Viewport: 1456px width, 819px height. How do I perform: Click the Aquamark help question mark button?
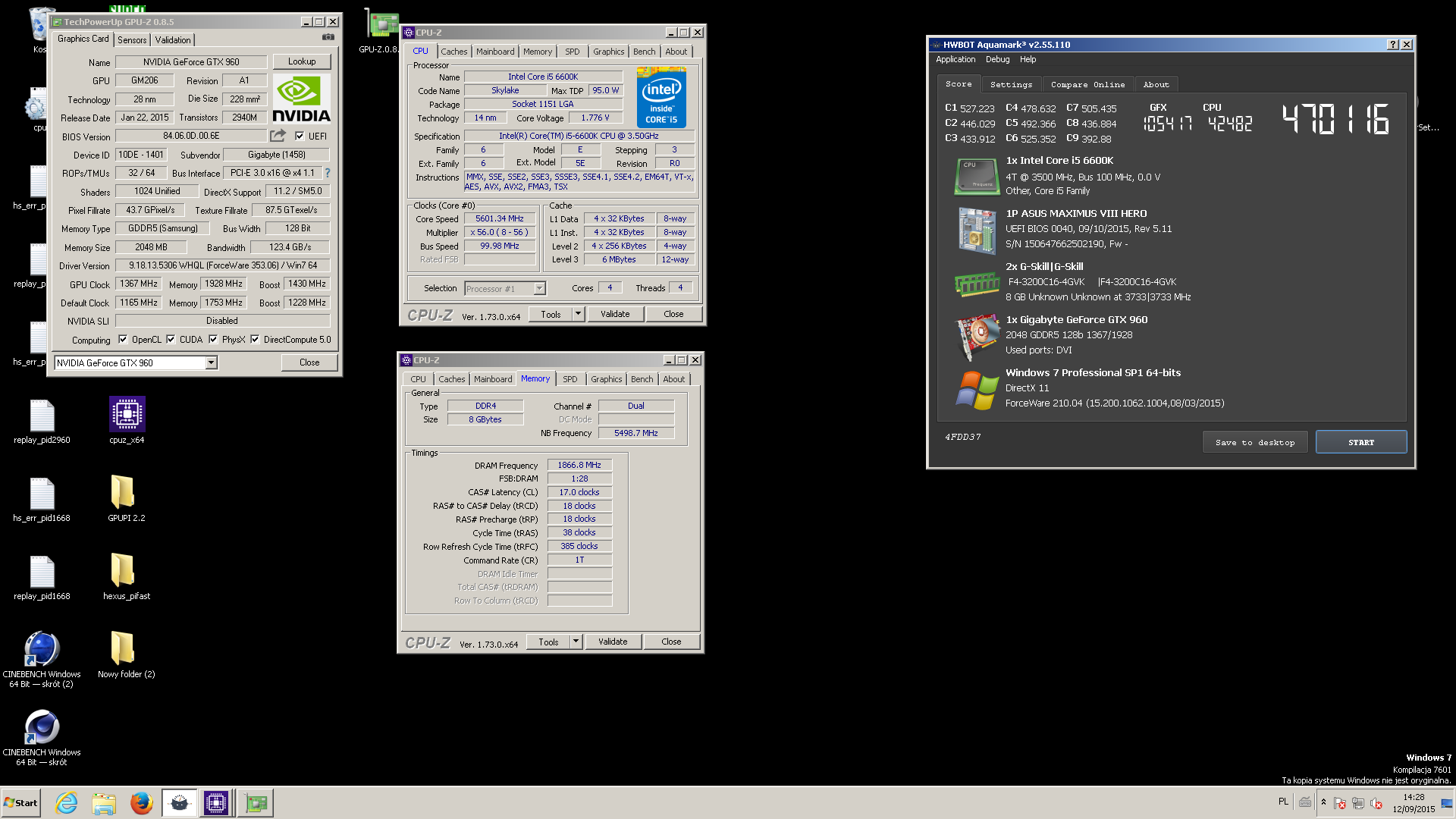coord(1393,45)
